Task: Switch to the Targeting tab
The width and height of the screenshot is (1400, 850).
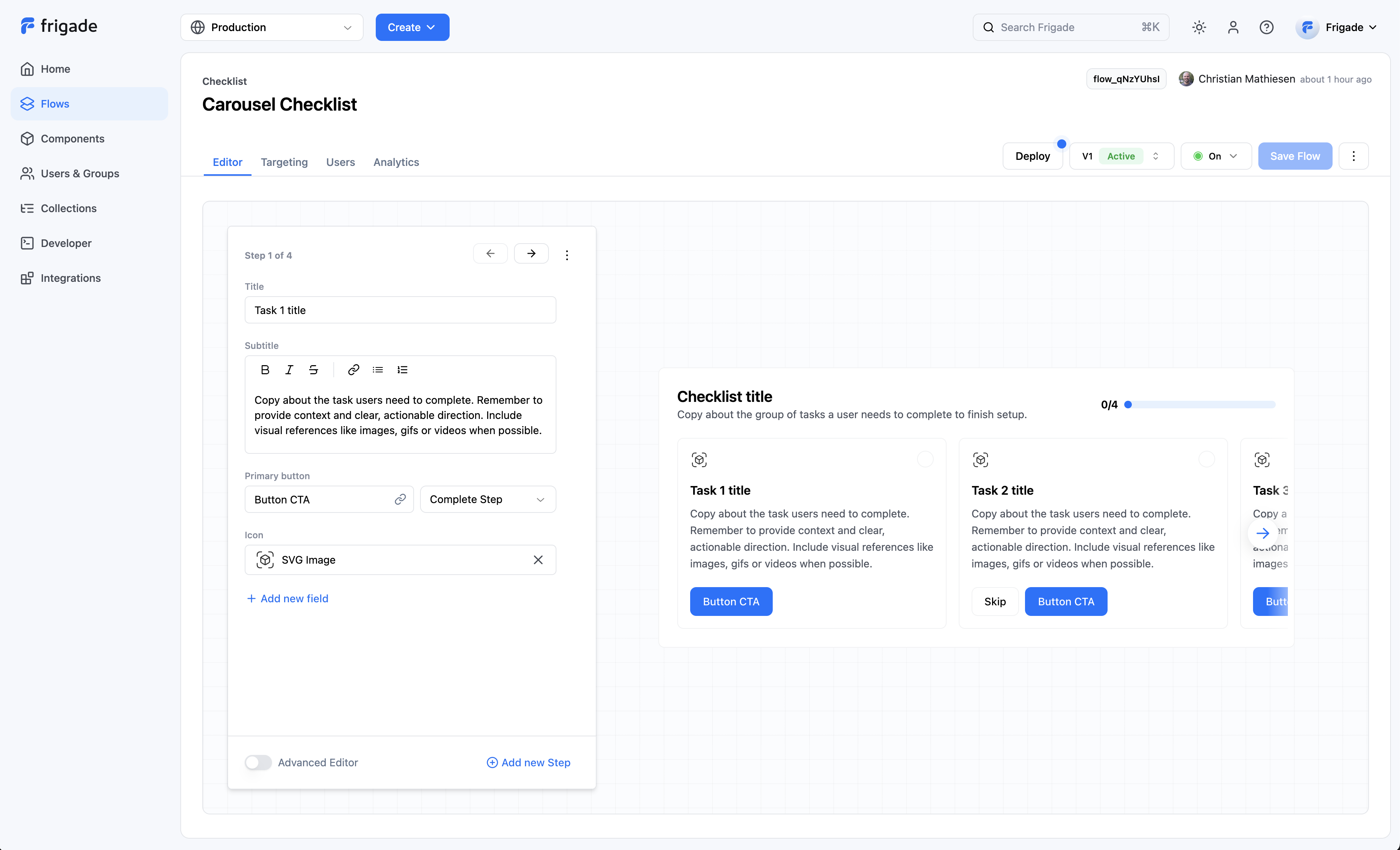Action: (284, 162)
